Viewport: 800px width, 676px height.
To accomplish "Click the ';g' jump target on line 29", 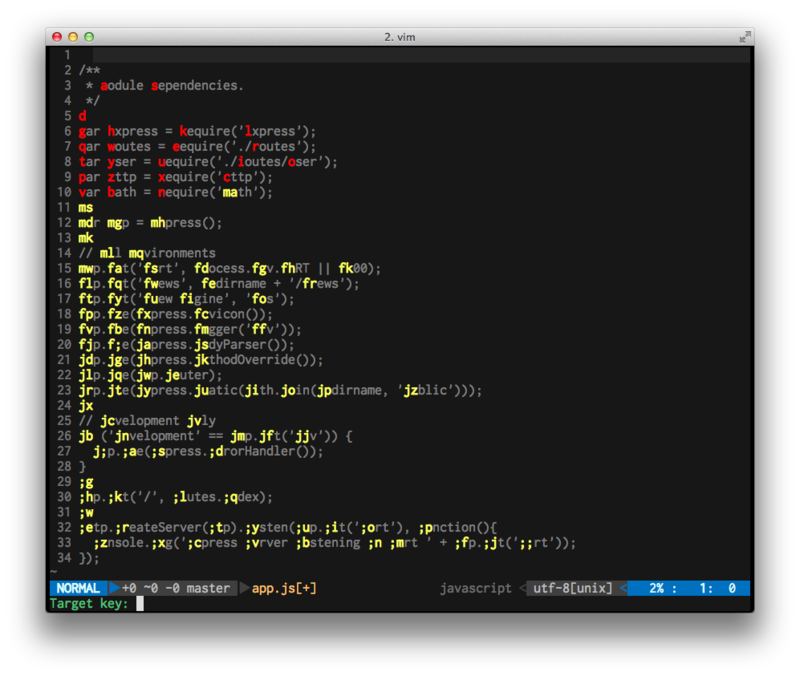I will coord(86,482).
